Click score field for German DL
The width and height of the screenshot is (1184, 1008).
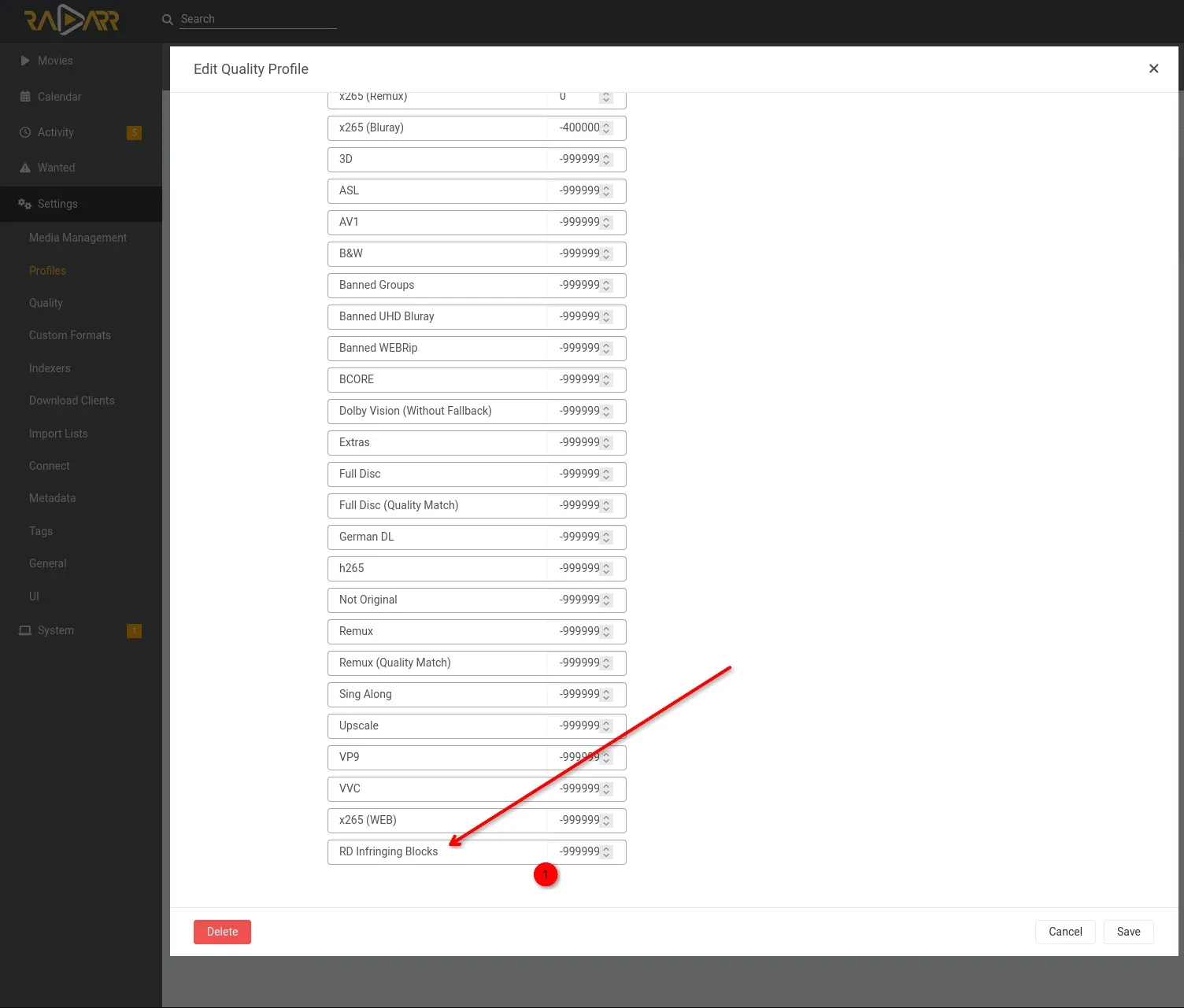point(586,537)
